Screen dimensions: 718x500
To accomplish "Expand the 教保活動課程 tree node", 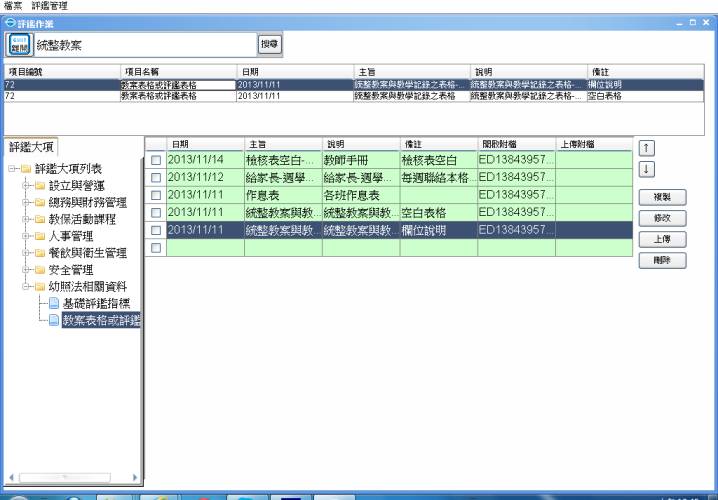I will pos(26,220).
